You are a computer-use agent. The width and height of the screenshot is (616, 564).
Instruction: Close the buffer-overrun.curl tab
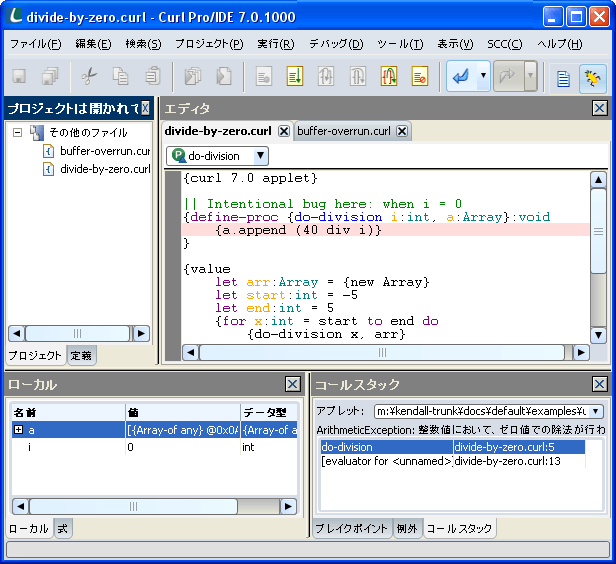pos(402,131)
